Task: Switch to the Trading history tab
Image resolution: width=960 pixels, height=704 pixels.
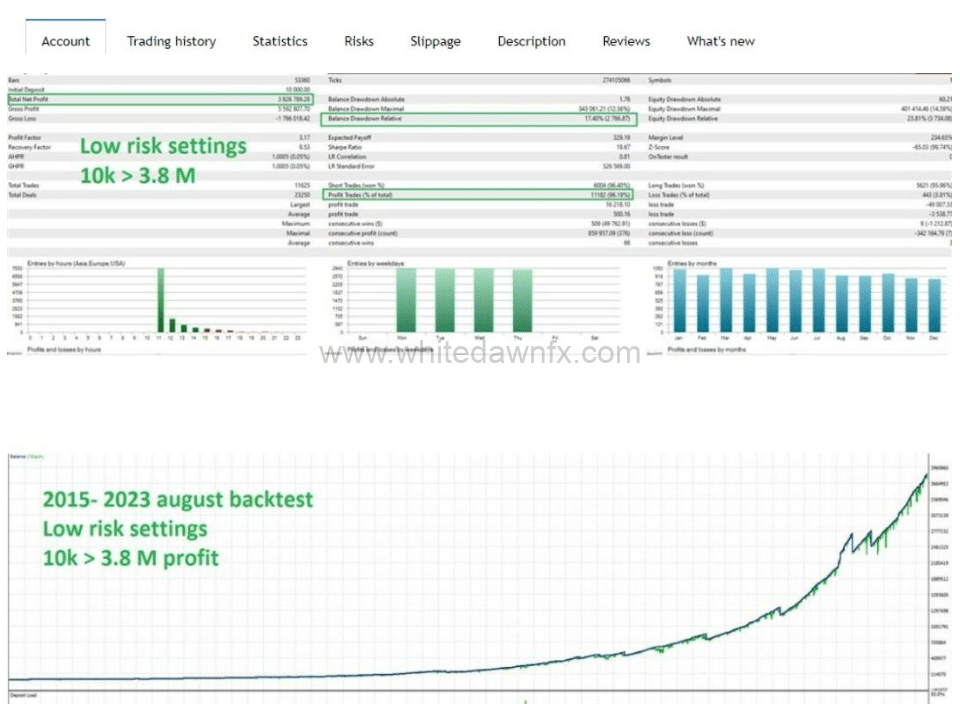Action: 171,41
